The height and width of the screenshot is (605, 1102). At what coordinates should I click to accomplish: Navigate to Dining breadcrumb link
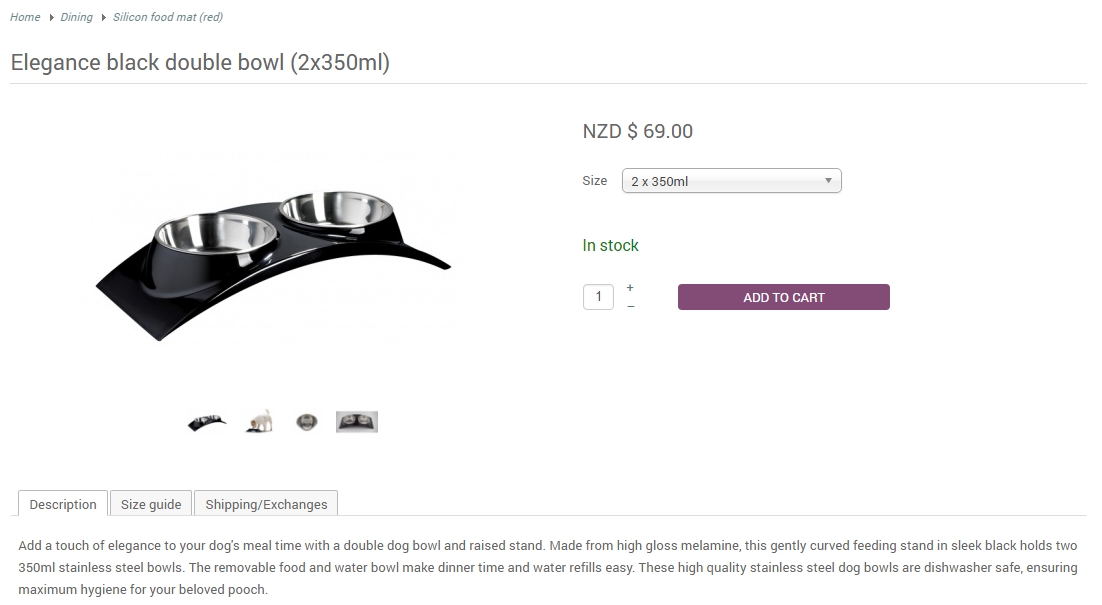[x=76, y=17]
